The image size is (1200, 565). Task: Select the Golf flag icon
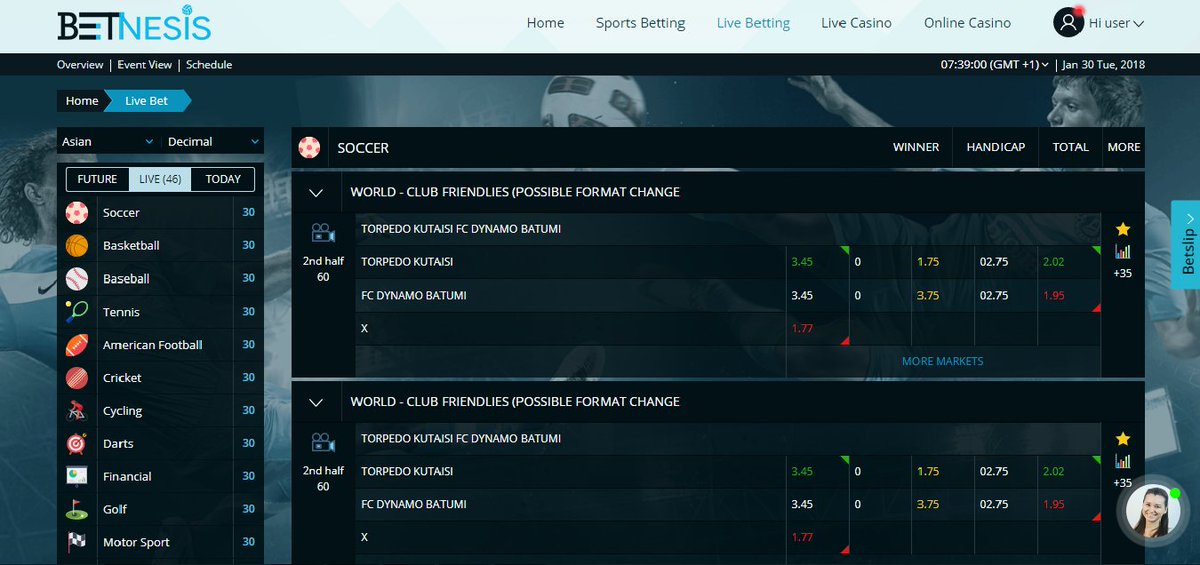pos(77,509)
